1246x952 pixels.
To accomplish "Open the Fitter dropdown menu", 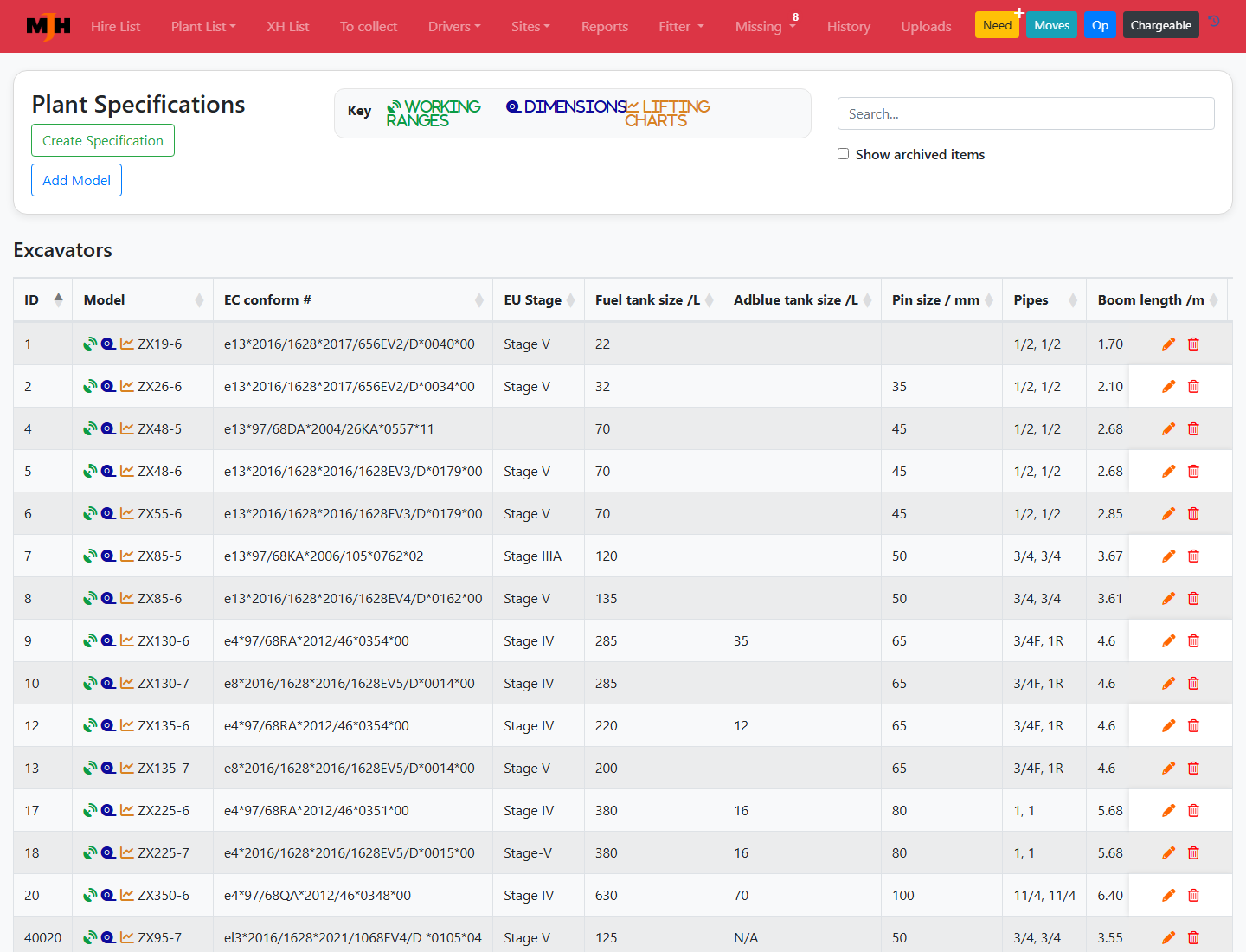I will point(681,26).
